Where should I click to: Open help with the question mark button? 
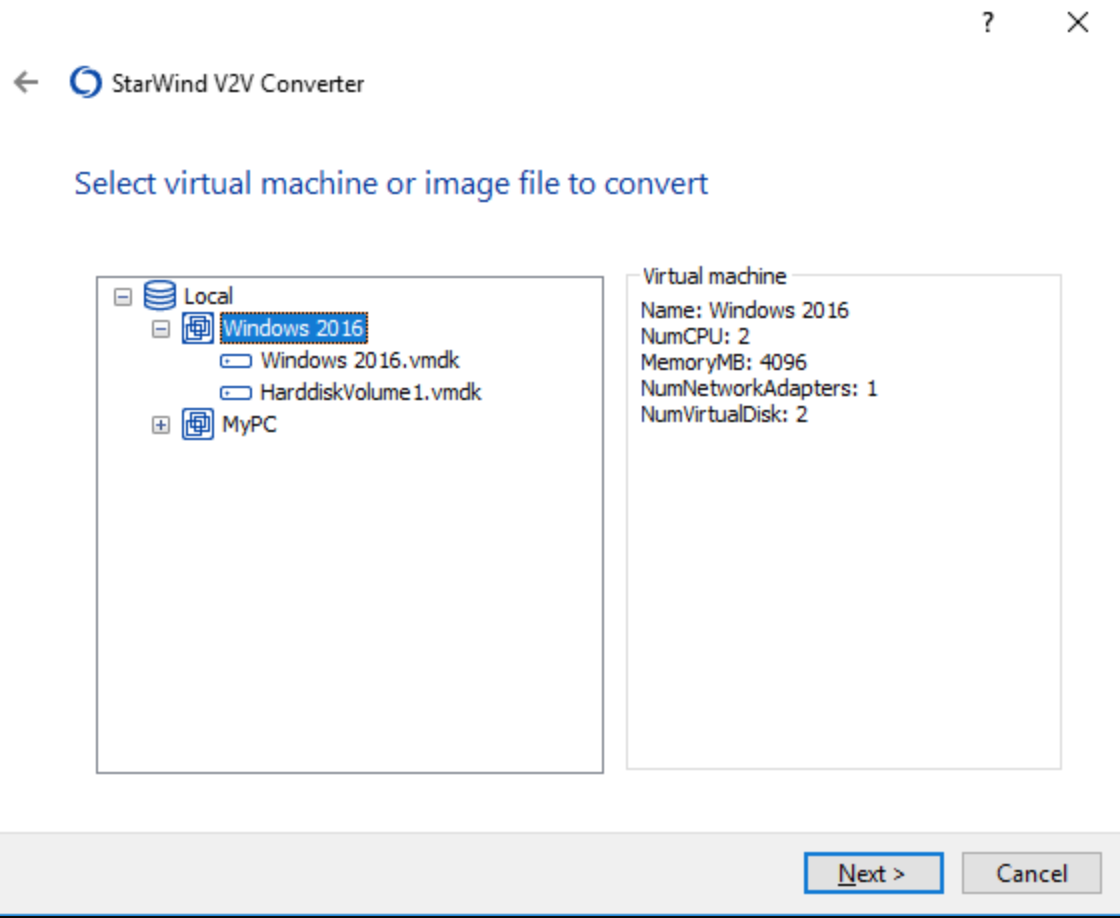tap(987, 23)
